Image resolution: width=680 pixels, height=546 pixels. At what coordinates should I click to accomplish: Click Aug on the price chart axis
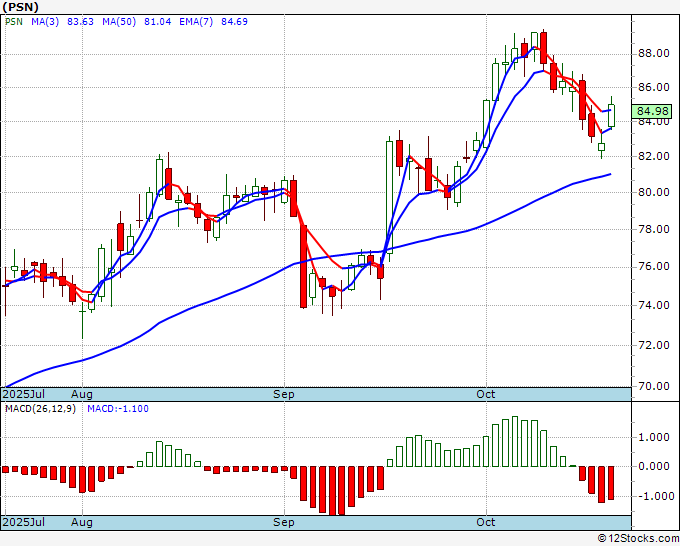pos(82,394)
